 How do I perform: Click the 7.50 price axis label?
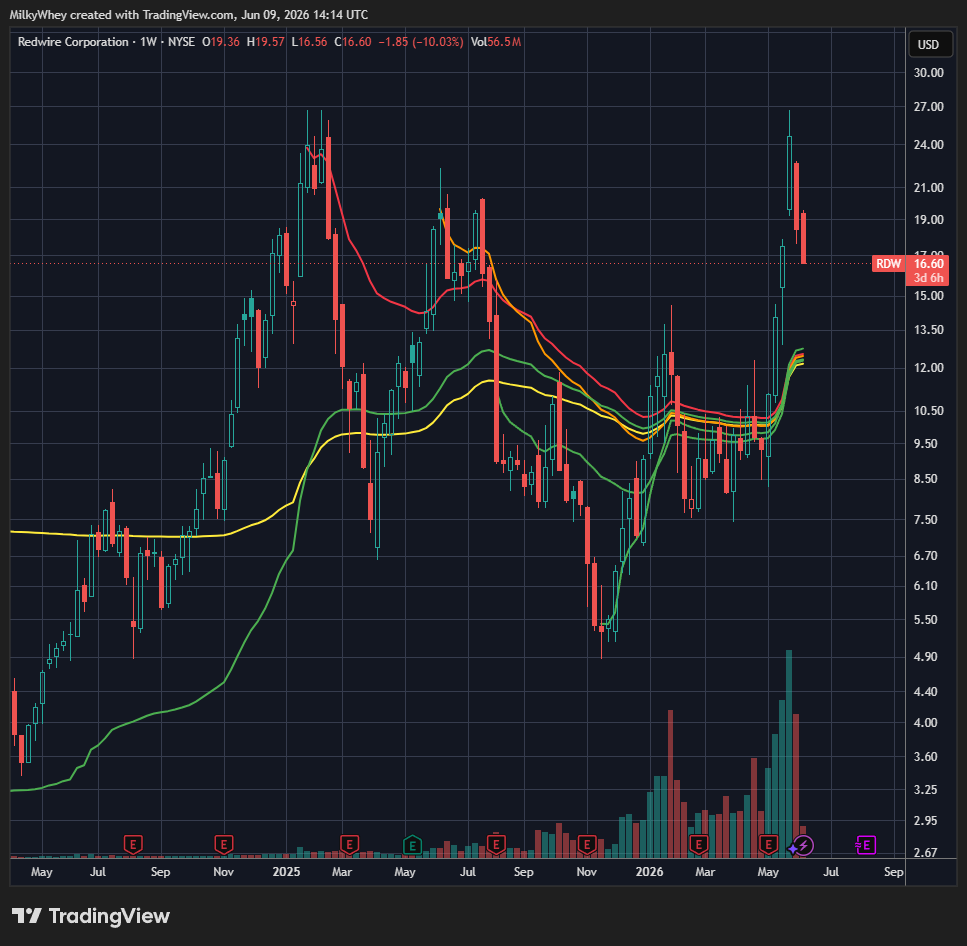pos(925,520)
